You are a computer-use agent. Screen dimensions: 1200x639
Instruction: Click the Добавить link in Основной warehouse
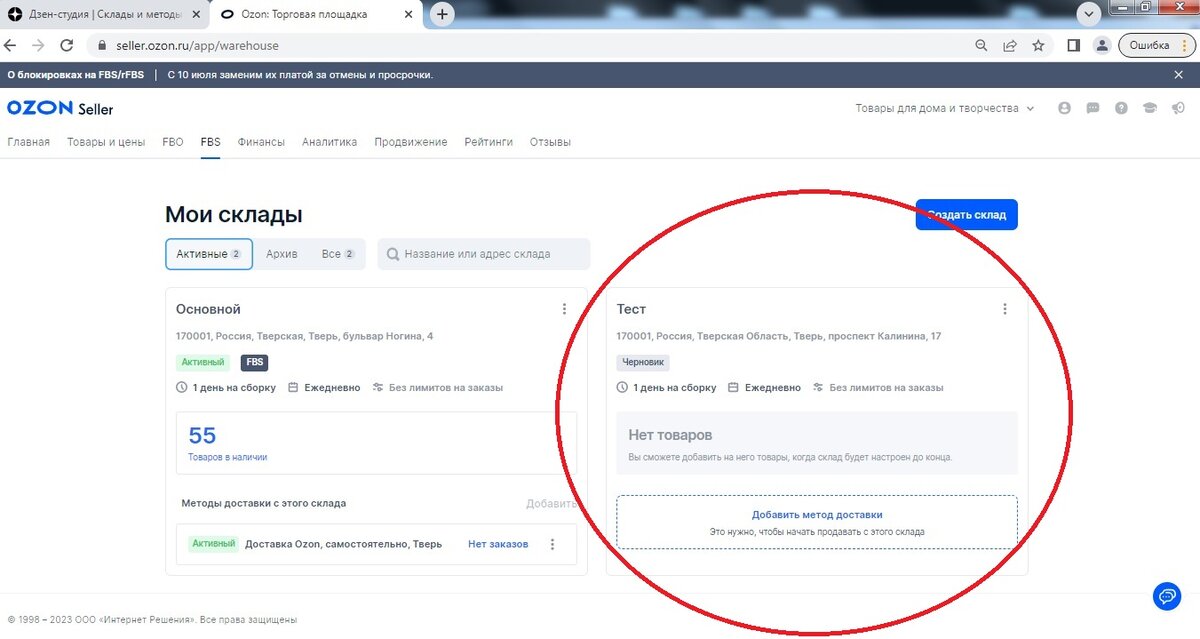point(551,503)
